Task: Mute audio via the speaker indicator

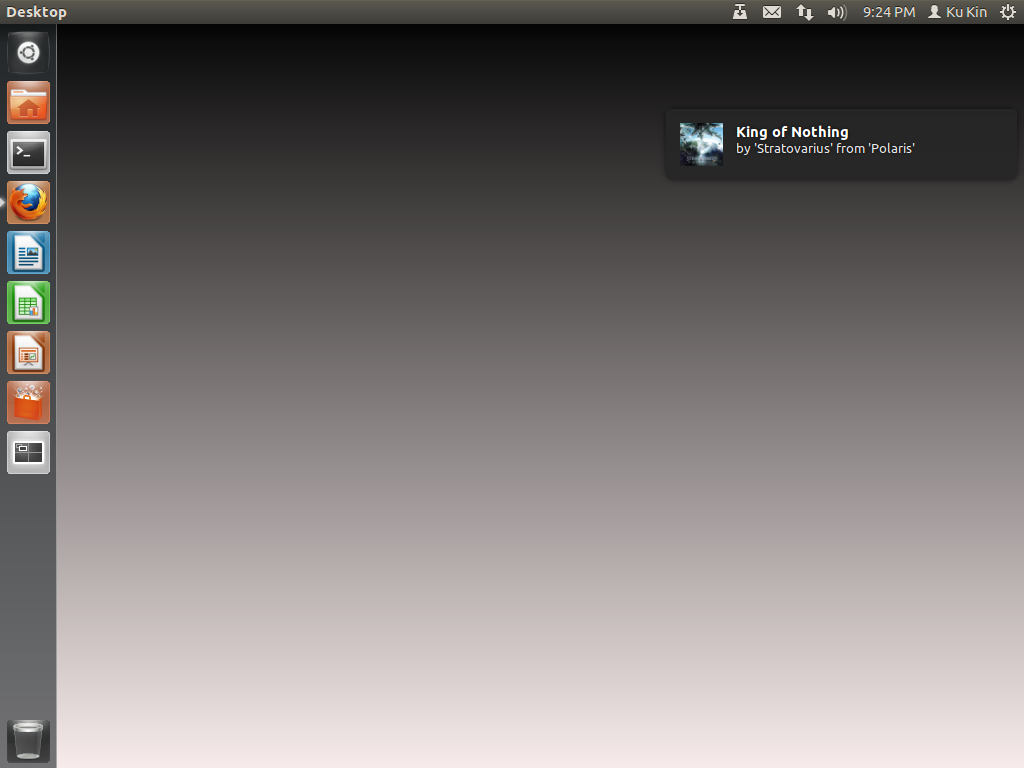Action: coord(836,12)
